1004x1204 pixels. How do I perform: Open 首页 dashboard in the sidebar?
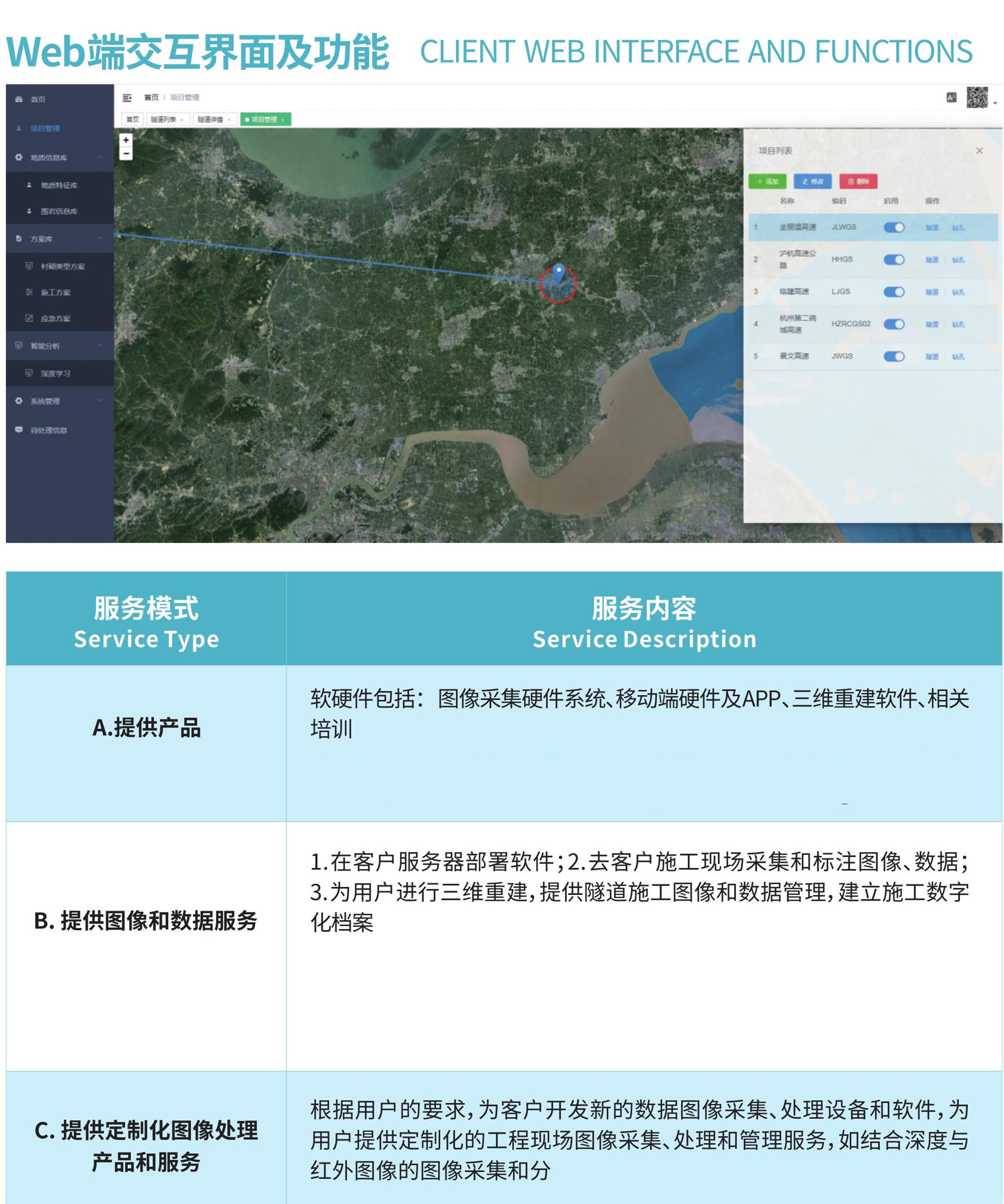tap(38, 99)
